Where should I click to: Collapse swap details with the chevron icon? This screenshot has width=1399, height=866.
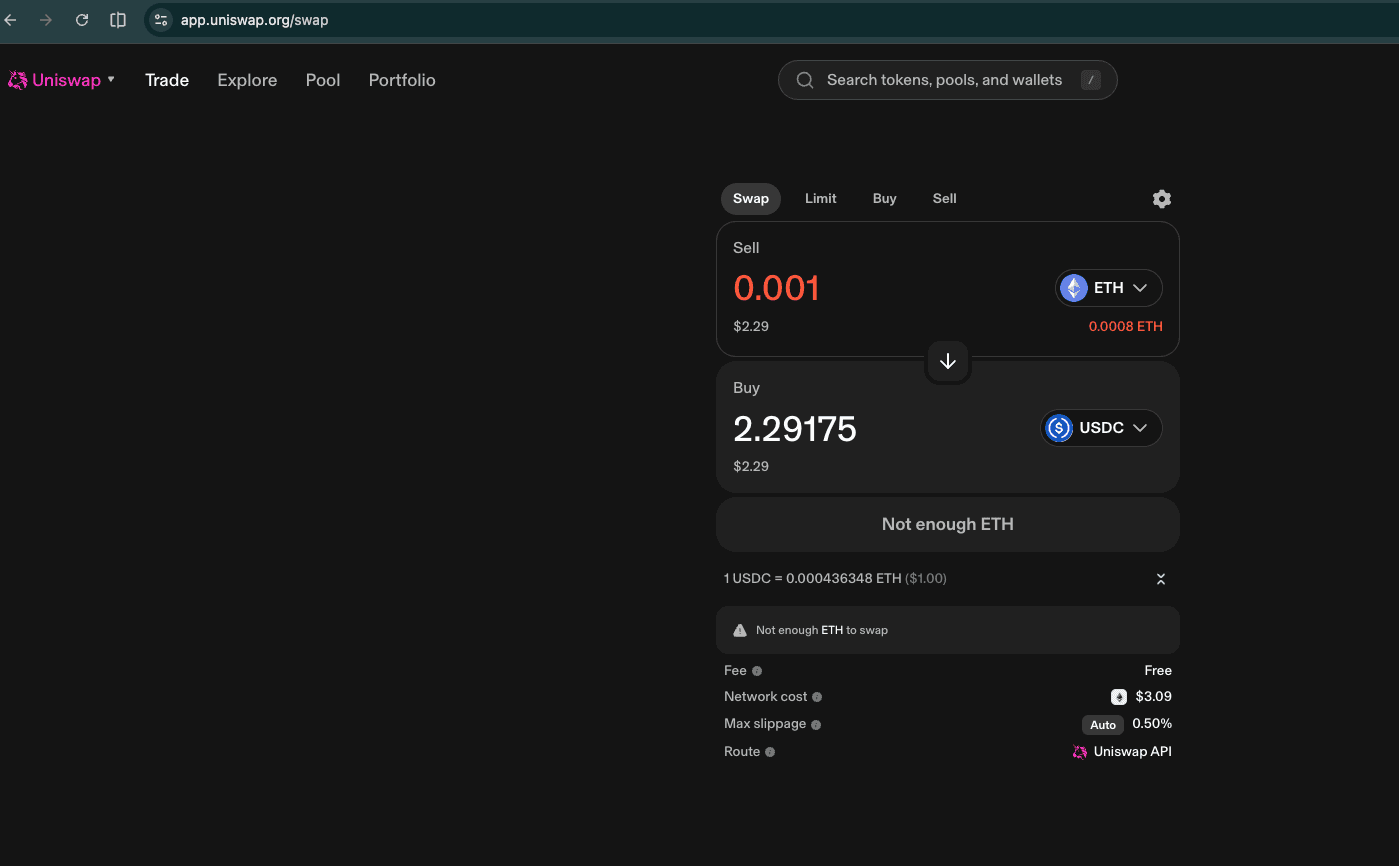pos(1161,579)
